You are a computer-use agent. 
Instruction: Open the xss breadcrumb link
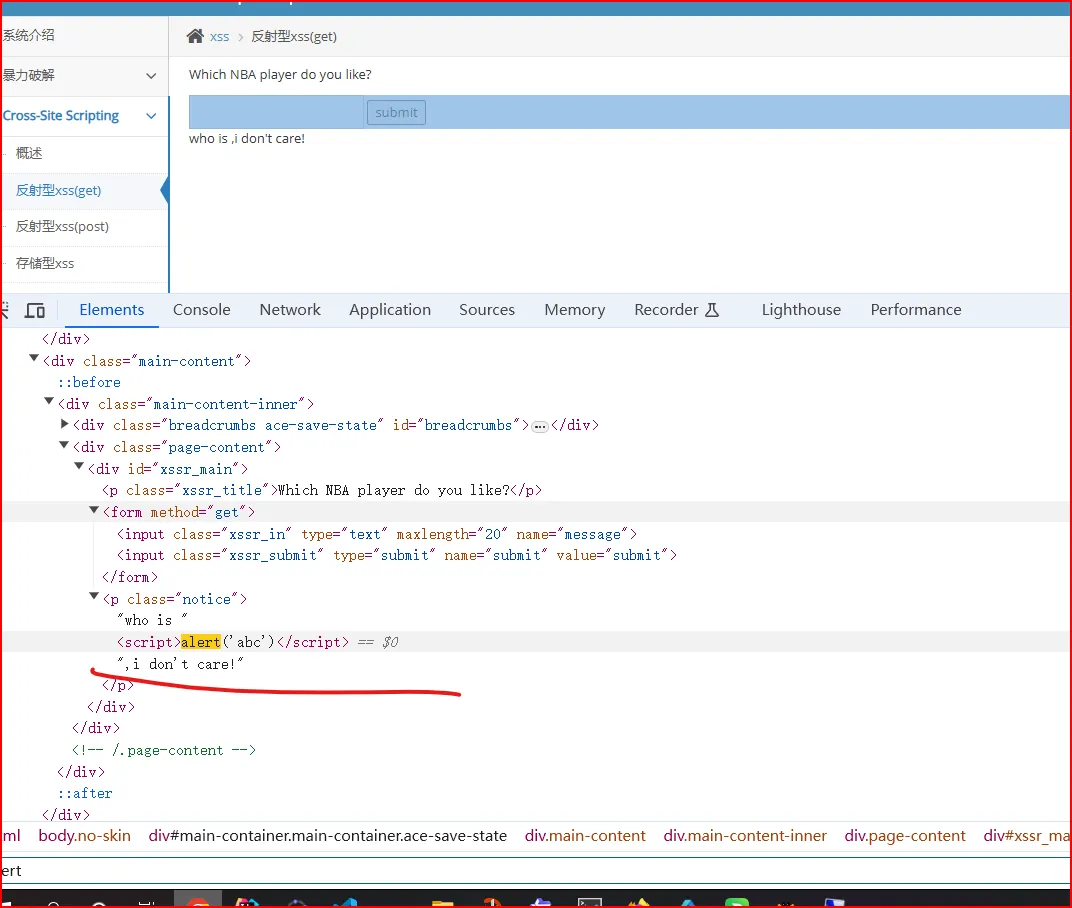click(219, 37)
